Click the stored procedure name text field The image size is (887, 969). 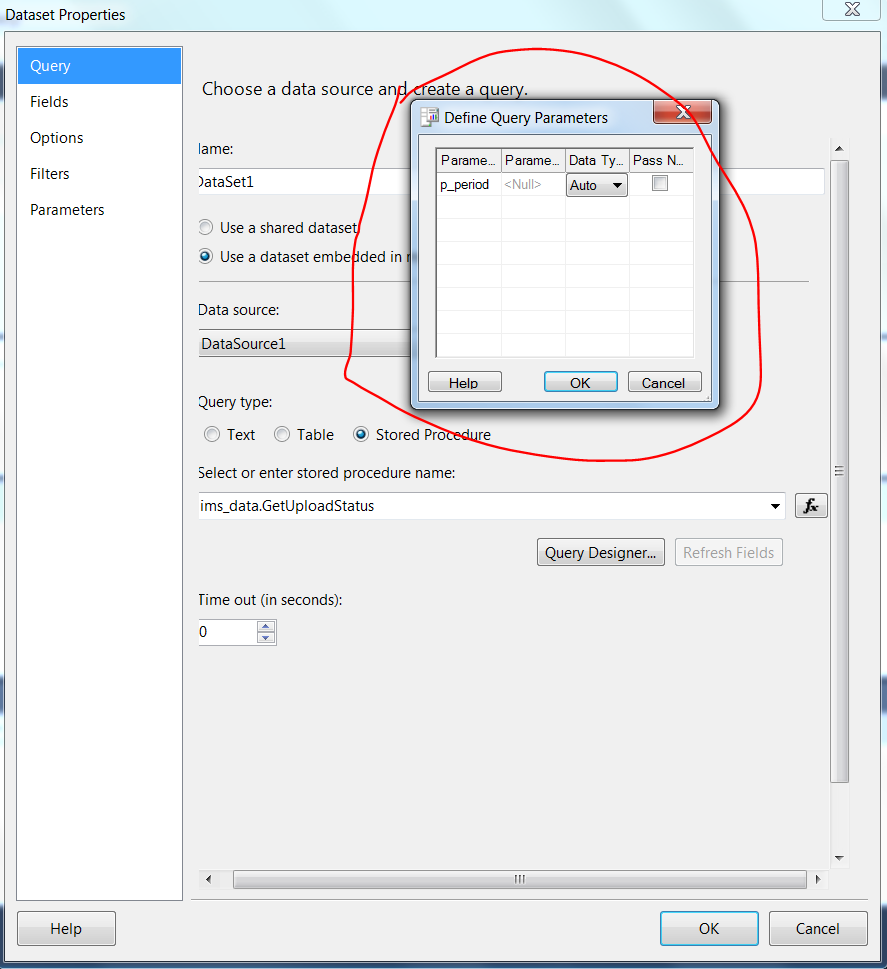(x=482, y=506)
